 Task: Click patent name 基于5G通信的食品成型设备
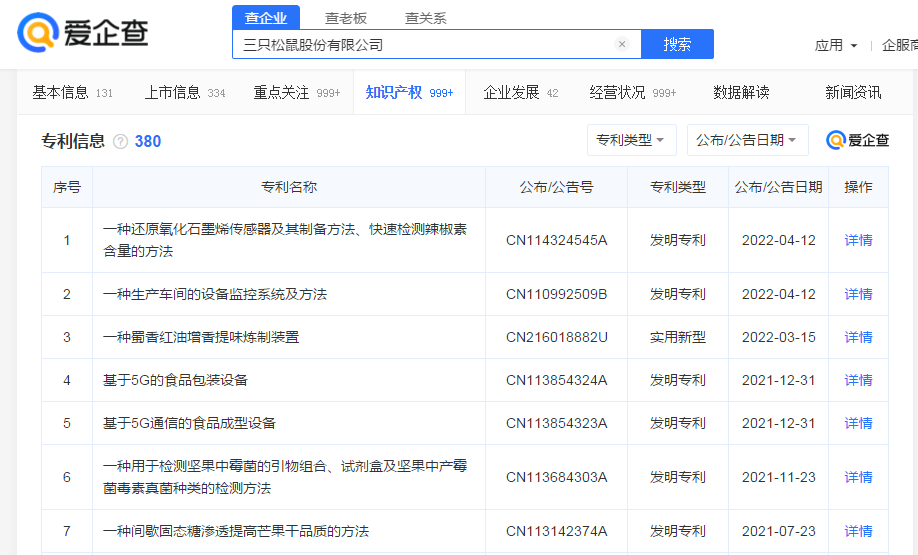[189, 423]
